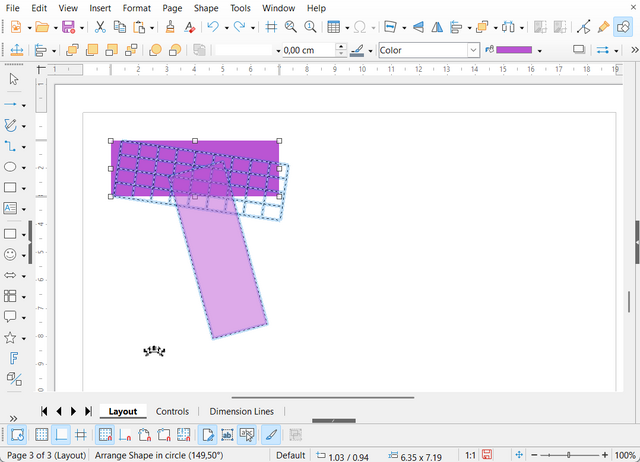Switch to the Dimension Lines layer tab
Image resolution: width=640 pixels, height=462 pixels.
pyautogui.click(x=241, y=411)
